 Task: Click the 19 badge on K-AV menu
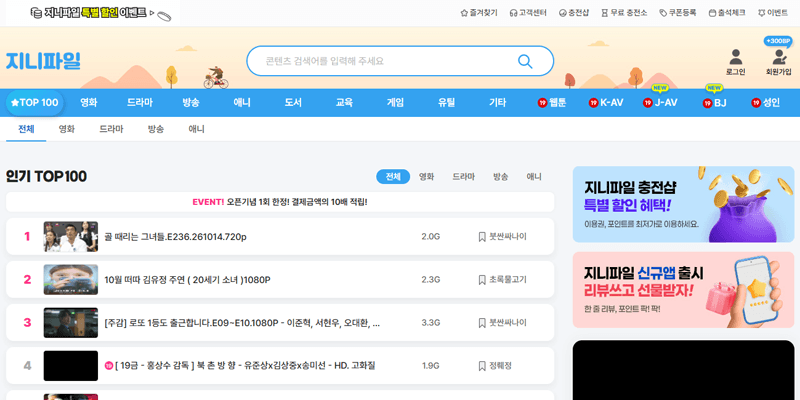click(x=593, y=103)
